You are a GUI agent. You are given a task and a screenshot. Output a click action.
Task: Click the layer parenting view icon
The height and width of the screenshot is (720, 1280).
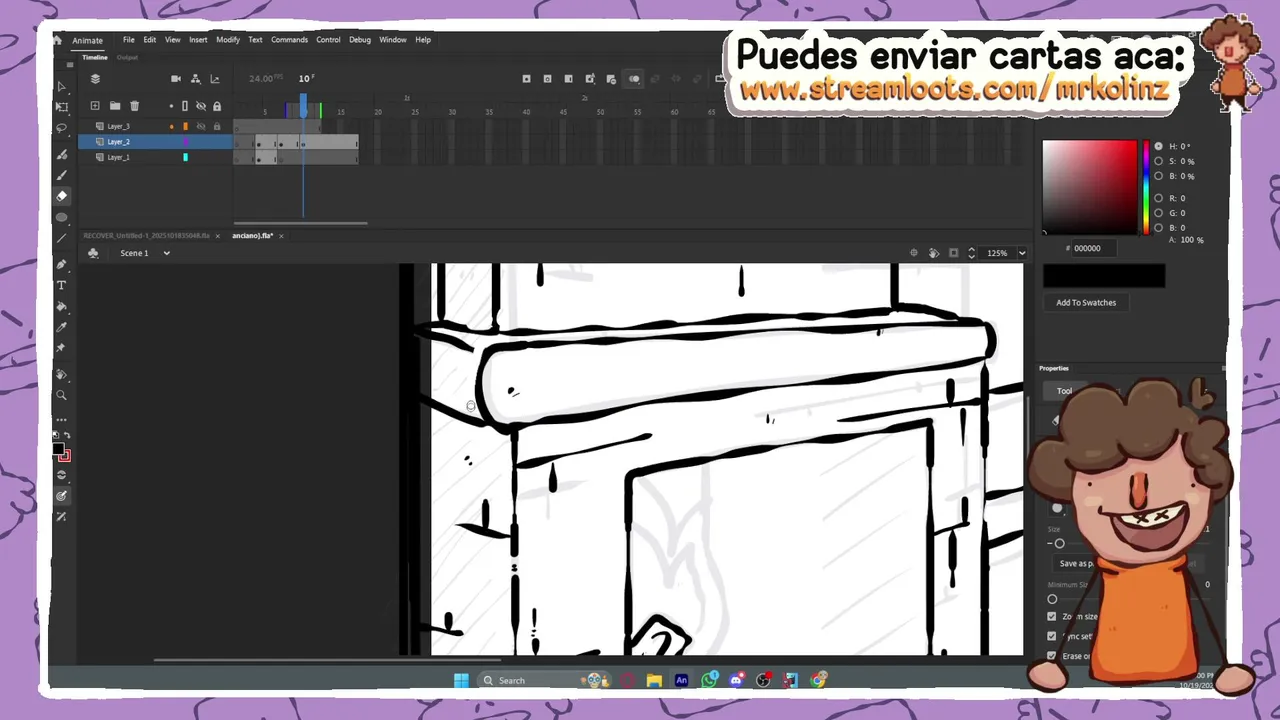195,79
